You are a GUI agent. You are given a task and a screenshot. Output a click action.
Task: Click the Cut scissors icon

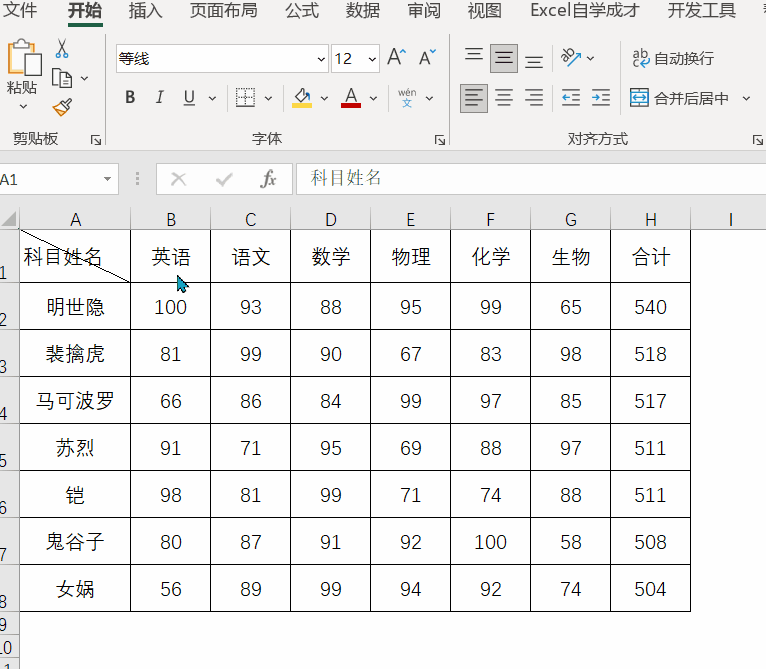coord(62,49)
